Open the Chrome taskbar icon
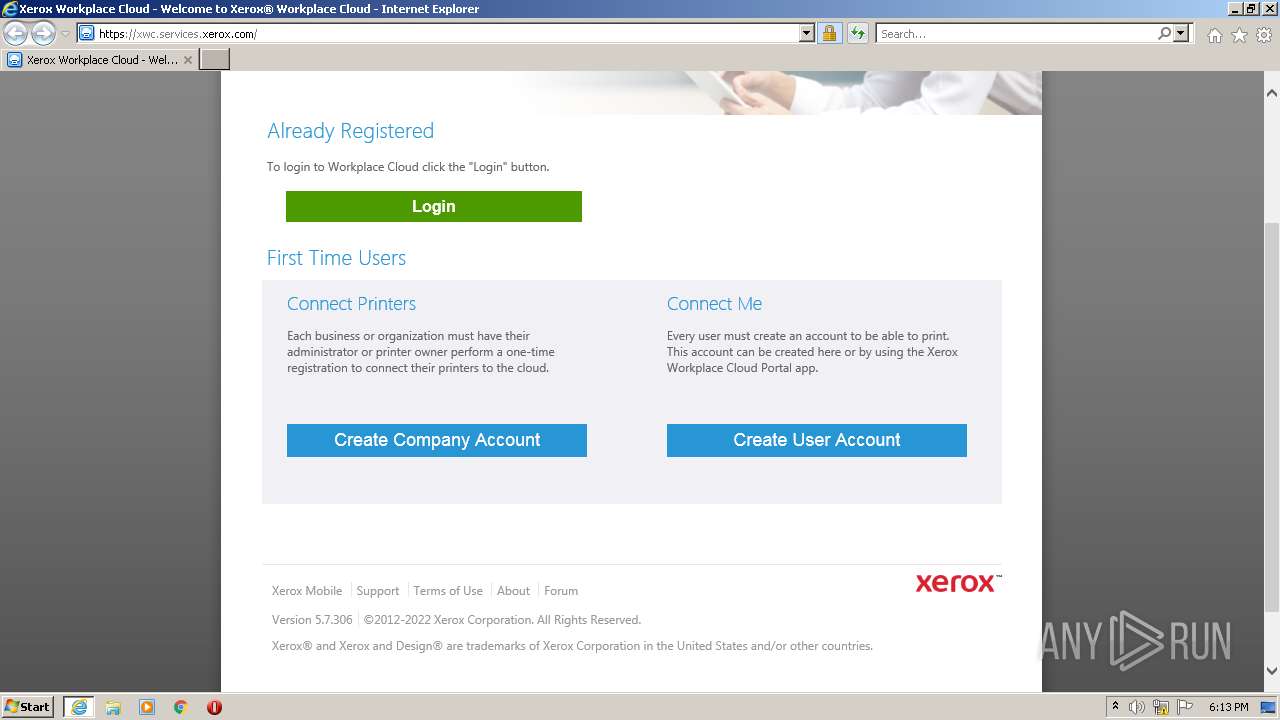The image size is (1280, 720). pos(181,707)
